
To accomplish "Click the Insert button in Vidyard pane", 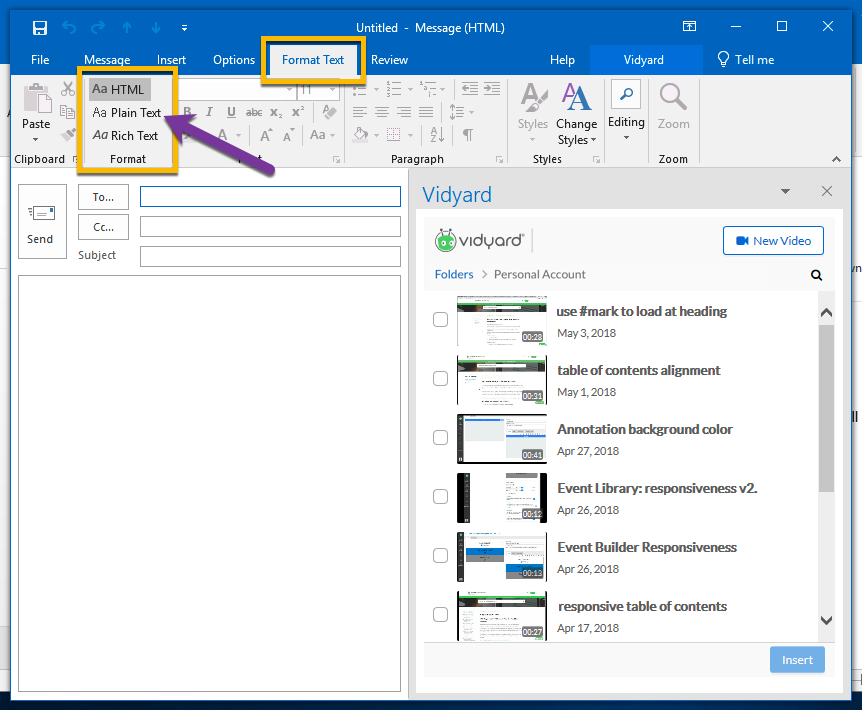I will pos(797,659).
